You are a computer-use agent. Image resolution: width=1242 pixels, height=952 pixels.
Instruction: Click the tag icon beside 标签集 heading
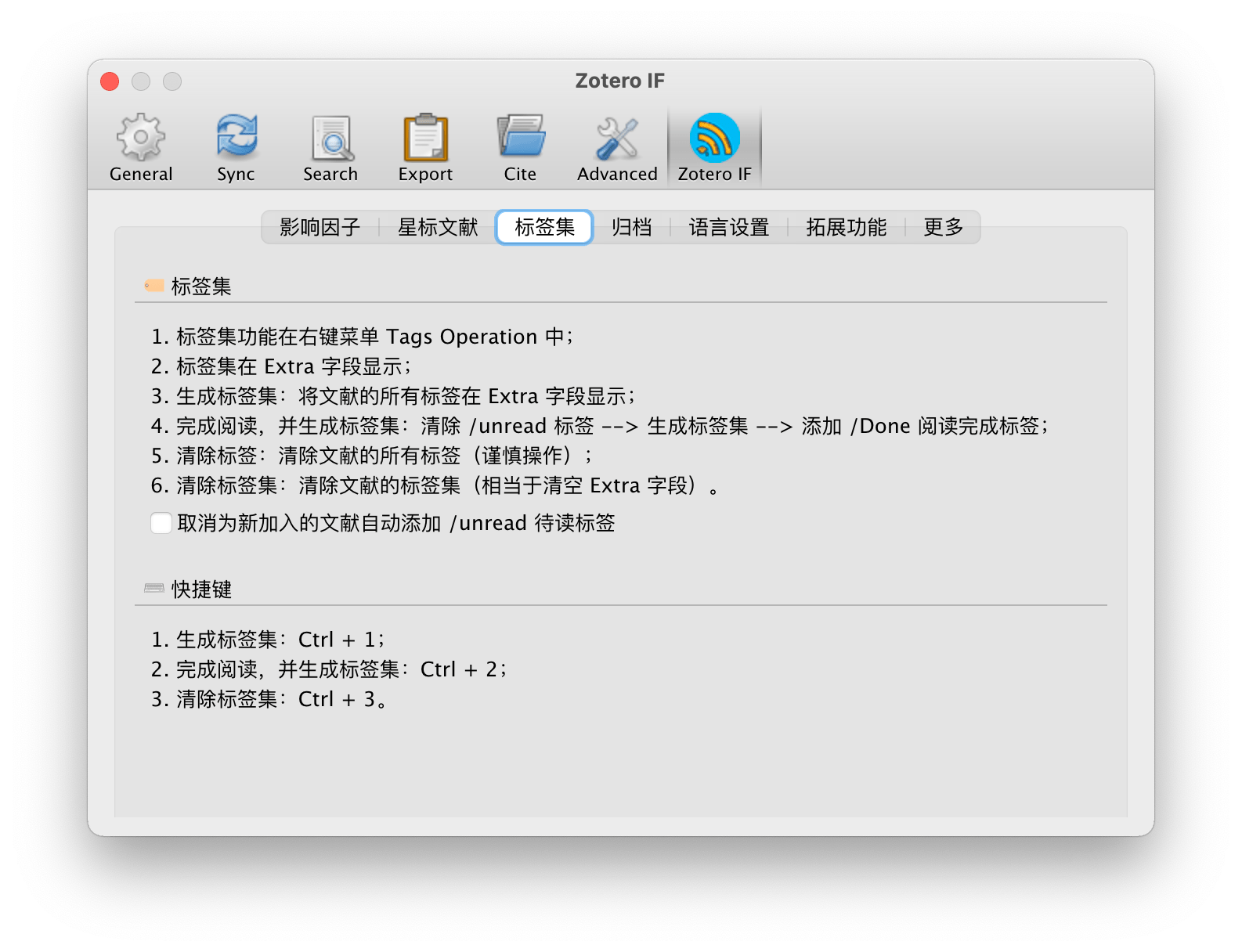(x=154, y=286)
